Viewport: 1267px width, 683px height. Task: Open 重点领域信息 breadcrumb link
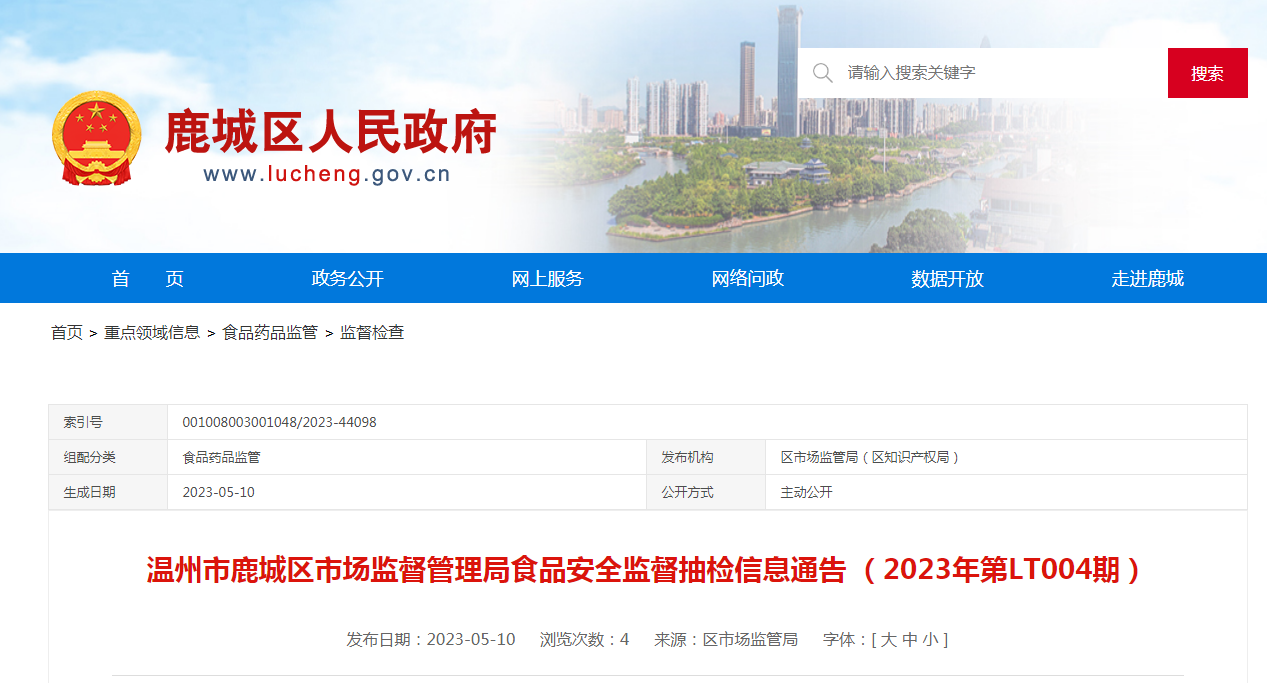click(x=152, y=333)
